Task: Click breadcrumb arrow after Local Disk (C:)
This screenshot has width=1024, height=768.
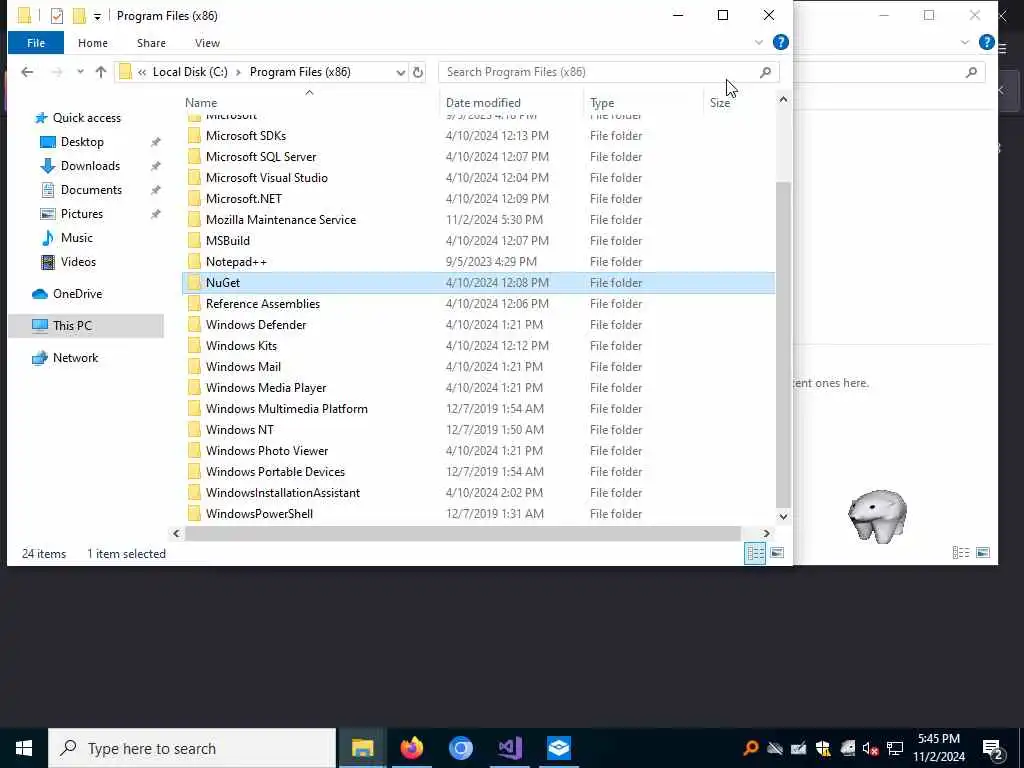Action: tap(238, 72)
